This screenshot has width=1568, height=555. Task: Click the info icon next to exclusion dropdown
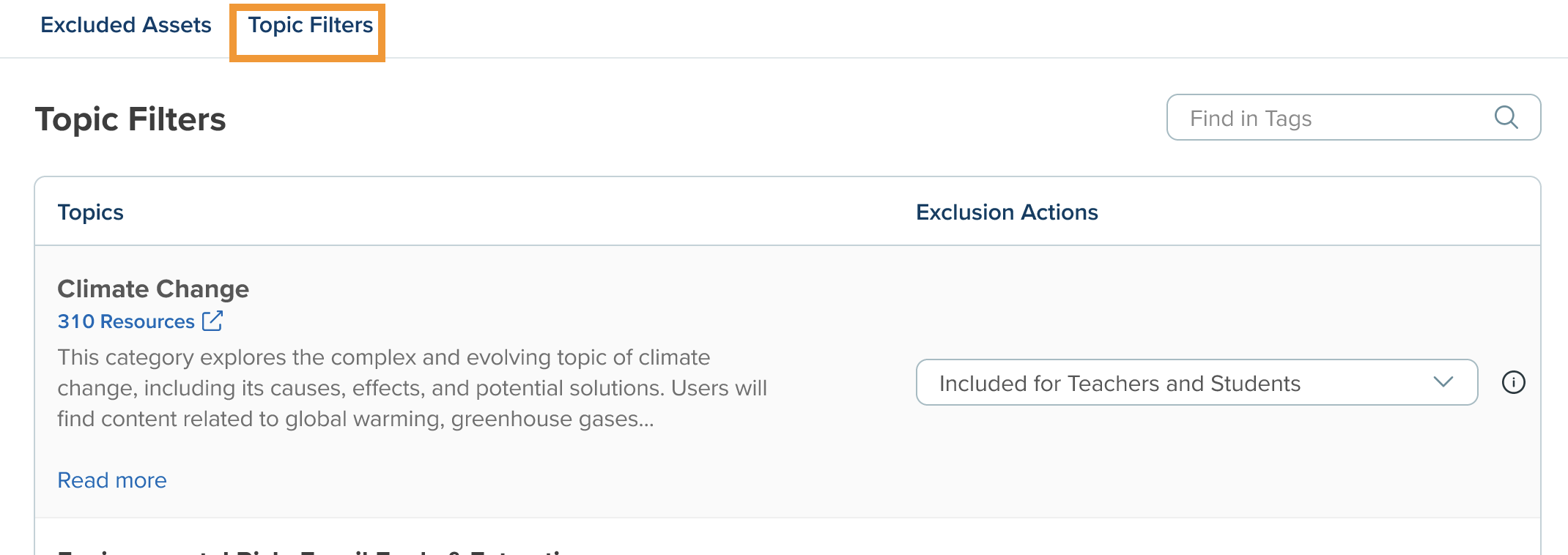pos(1513,382)
